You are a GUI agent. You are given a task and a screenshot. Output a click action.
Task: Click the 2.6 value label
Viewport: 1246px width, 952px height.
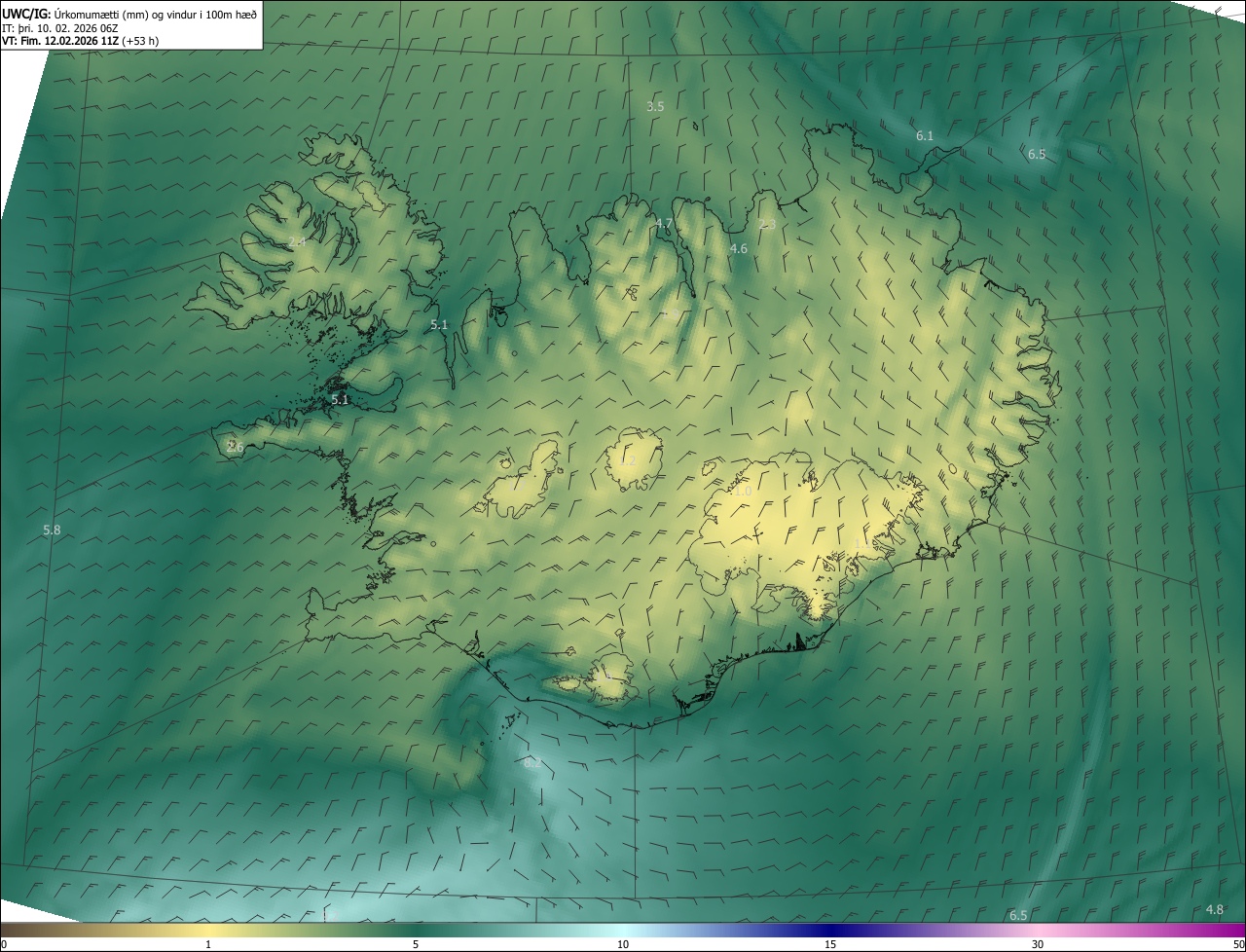click(235, 447)
